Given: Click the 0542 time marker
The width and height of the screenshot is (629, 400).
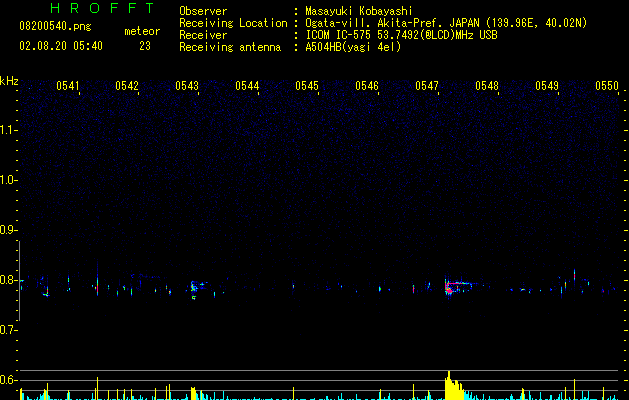Looking at the screenshot, I should click(x=127, y=86).
